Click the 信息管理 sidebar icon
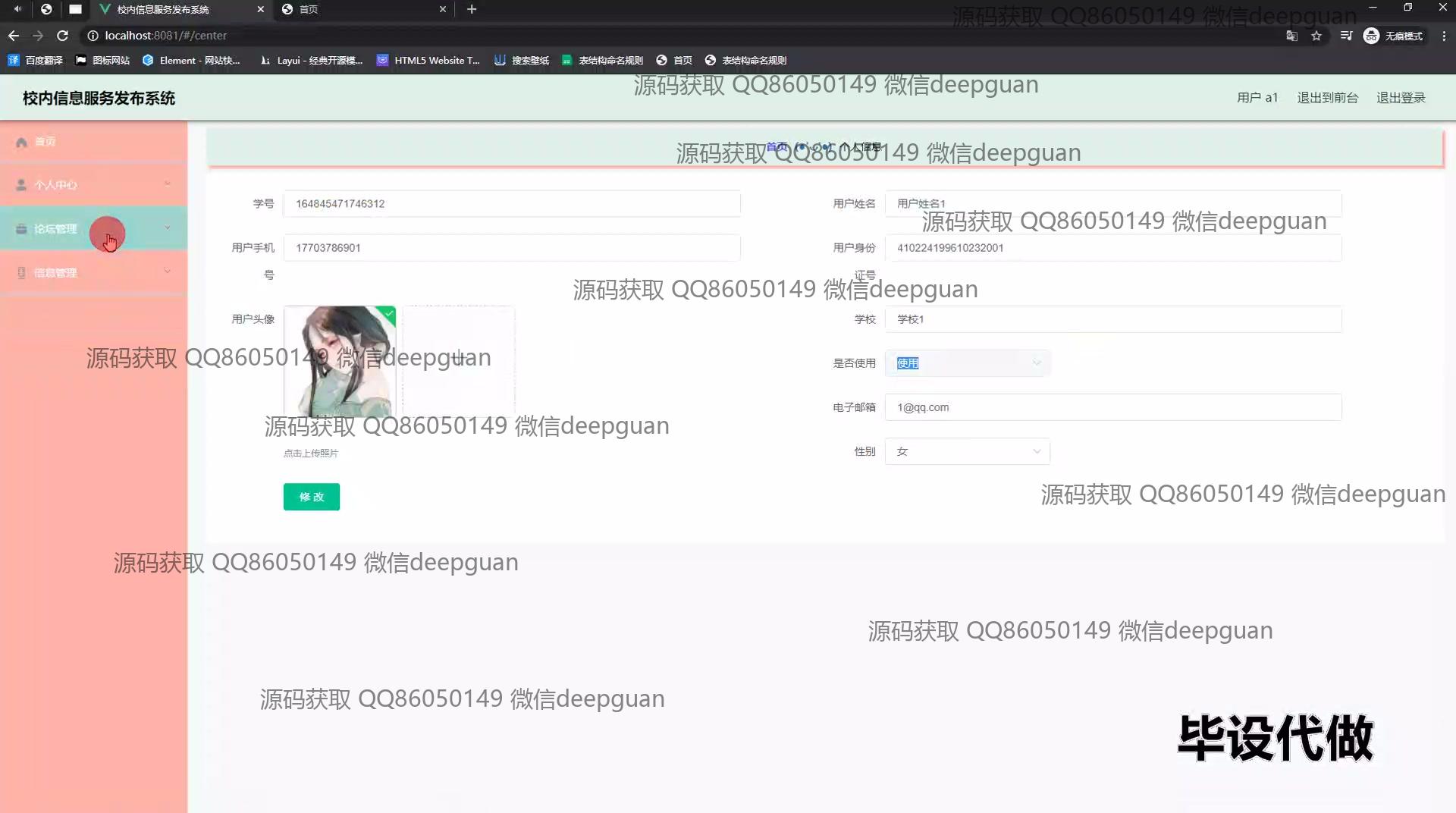This screenshot has width=1456, height=813. click(x=21, y=273)
